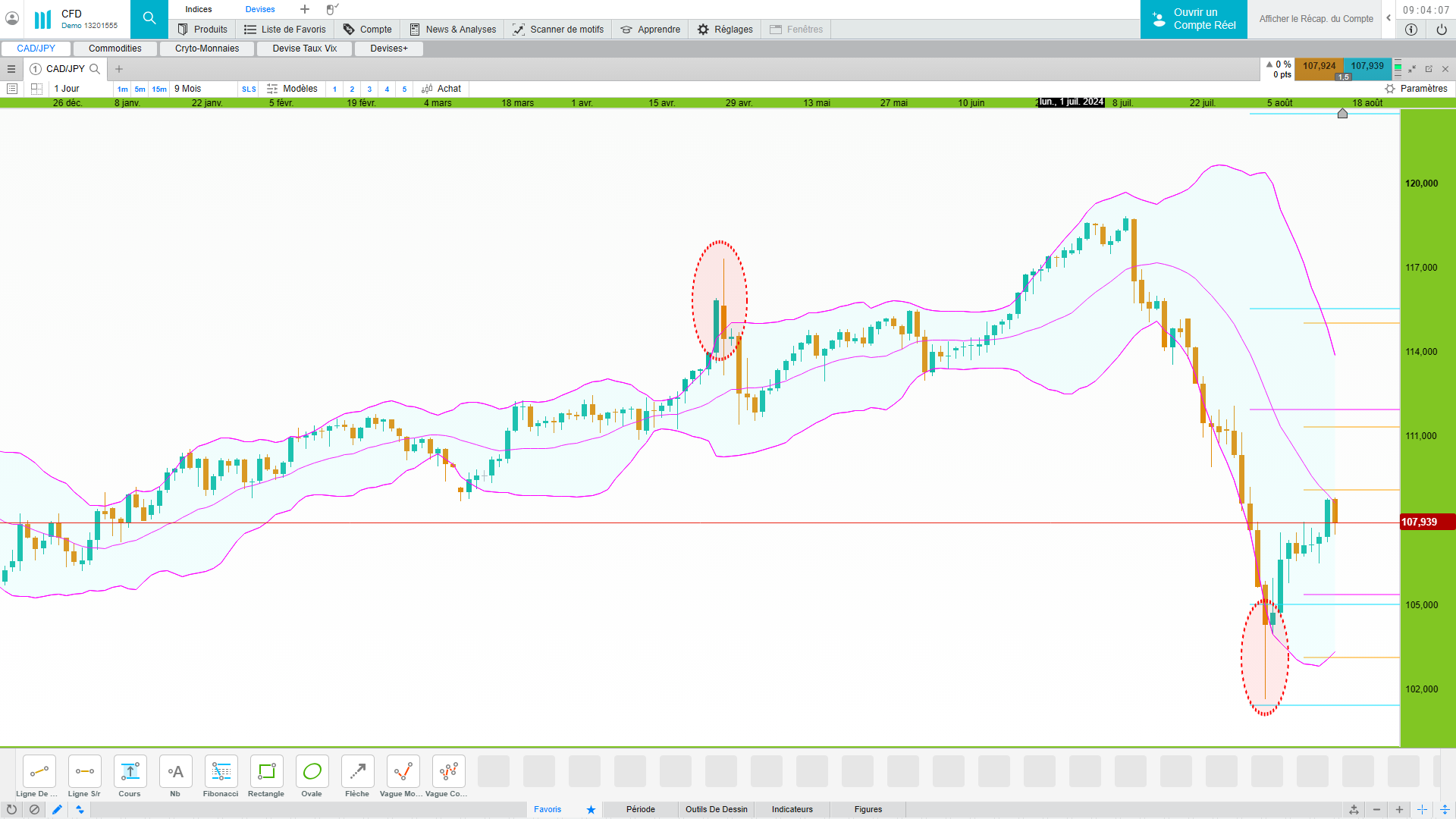Toggle the pencil drawing mode icon

(x=57, y=810)
